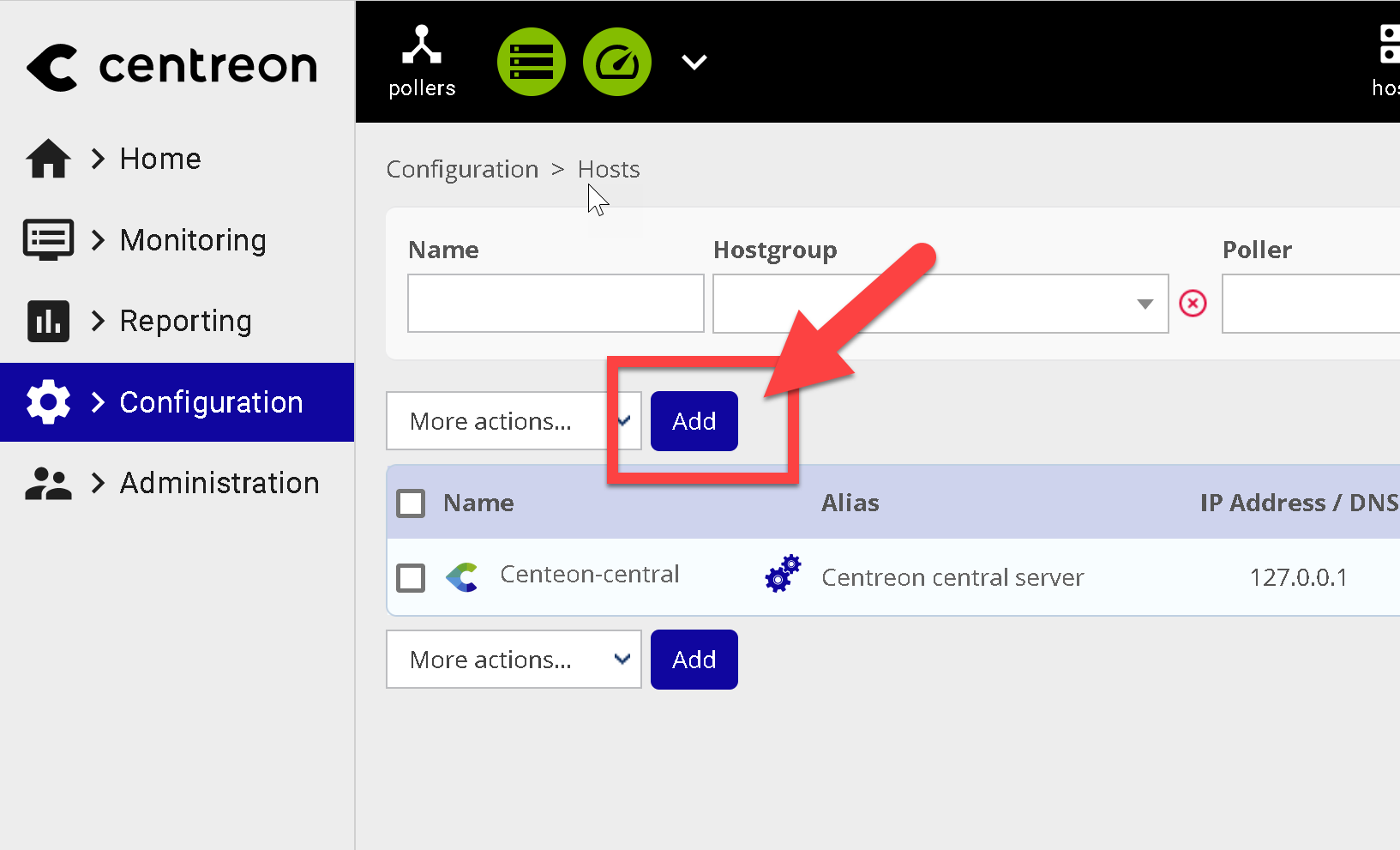Click the green database status icon
1400x850 pixels.
(532, 62)
